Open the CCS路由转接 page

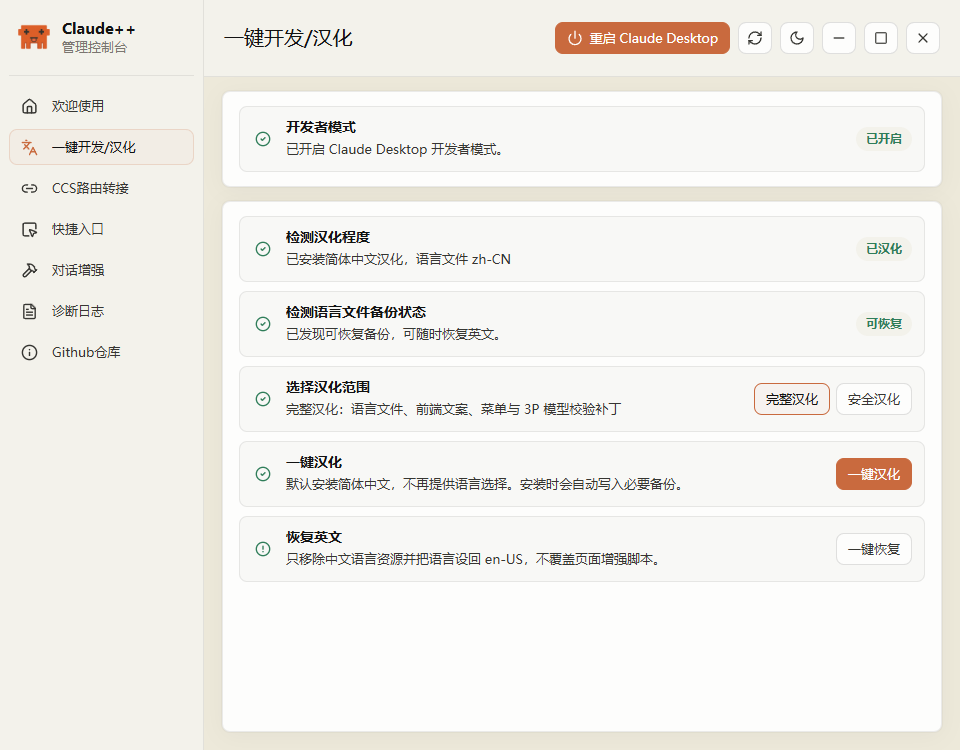102,188
